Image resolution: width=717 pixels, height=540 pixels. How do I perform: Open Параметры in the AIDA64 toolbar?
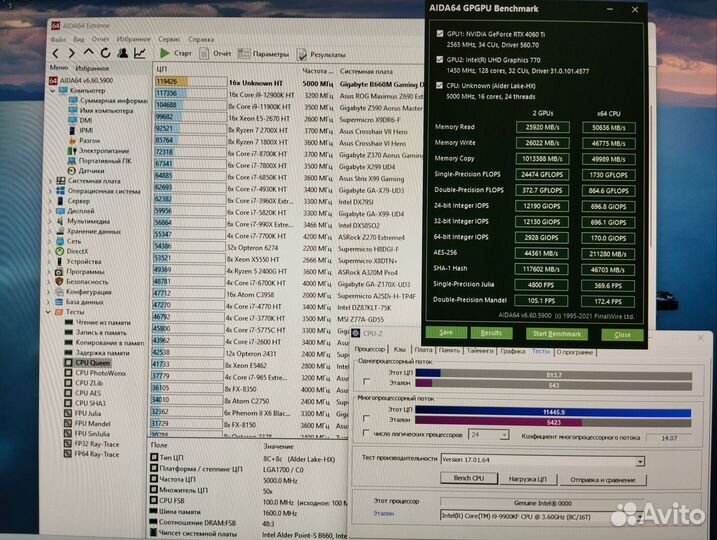click(x=263, y=54)
